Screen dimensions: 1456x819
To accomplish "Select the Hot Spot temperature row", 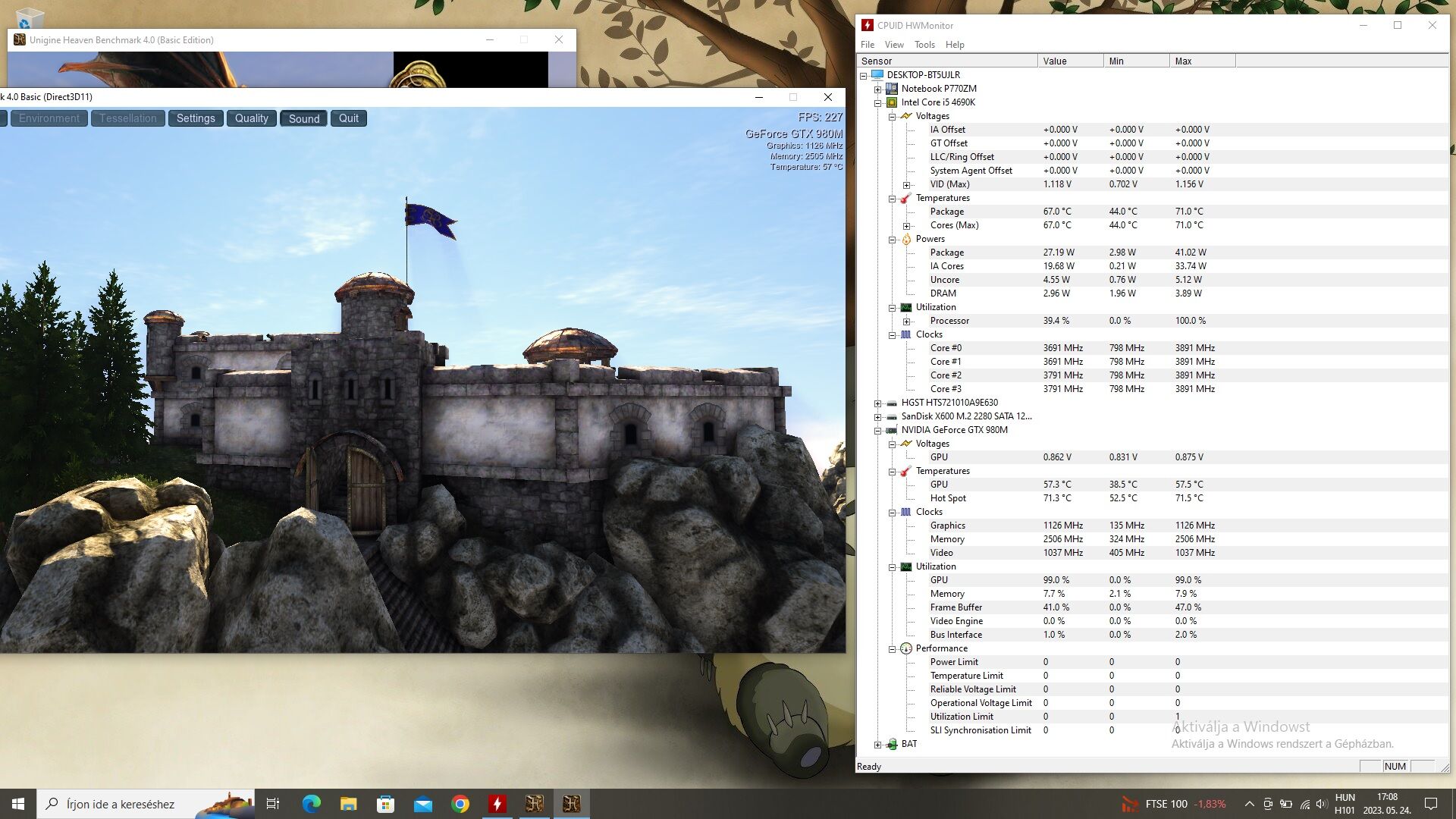I will pos(1152,498).
